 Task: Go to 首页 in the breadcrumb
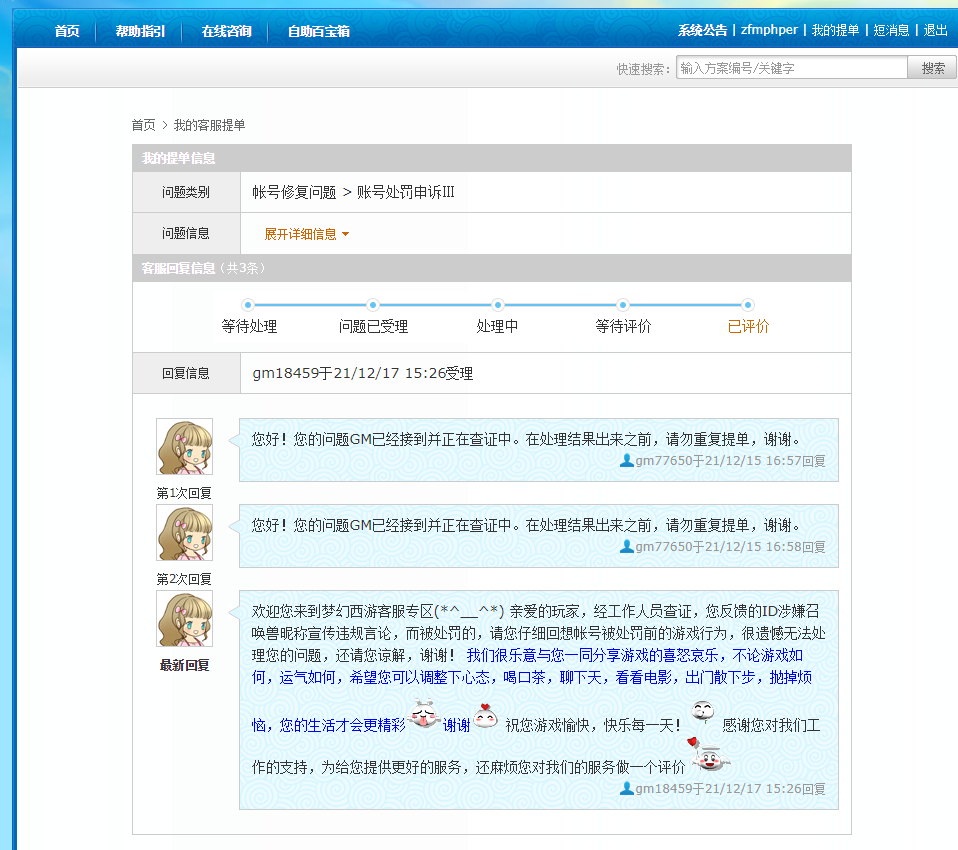(144, 125)
